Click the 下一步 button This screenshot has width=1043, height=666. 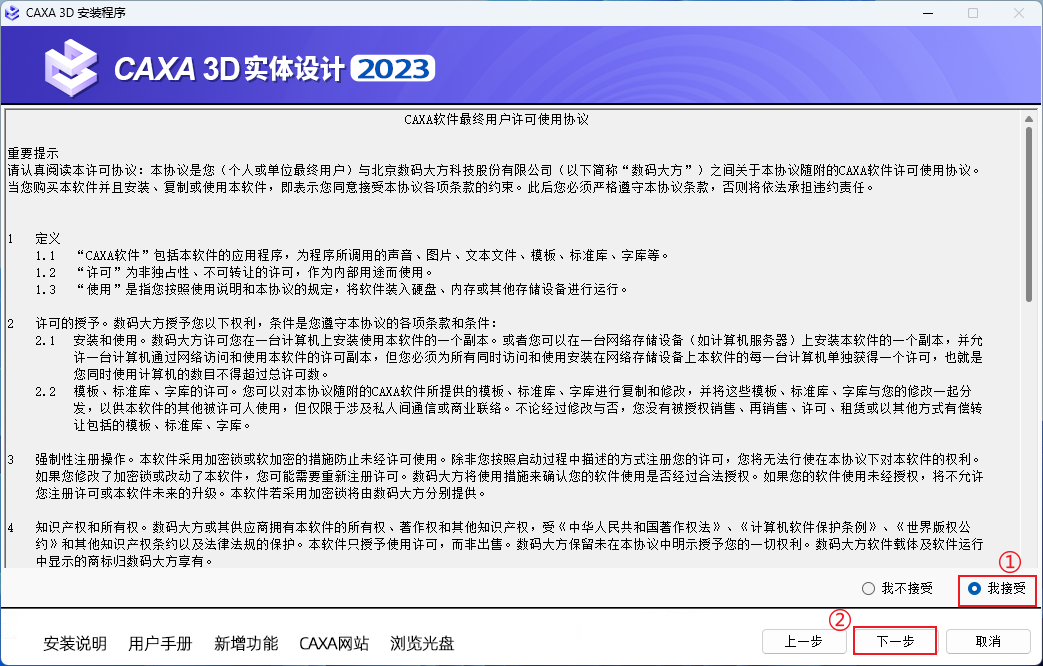click(895, 641)
